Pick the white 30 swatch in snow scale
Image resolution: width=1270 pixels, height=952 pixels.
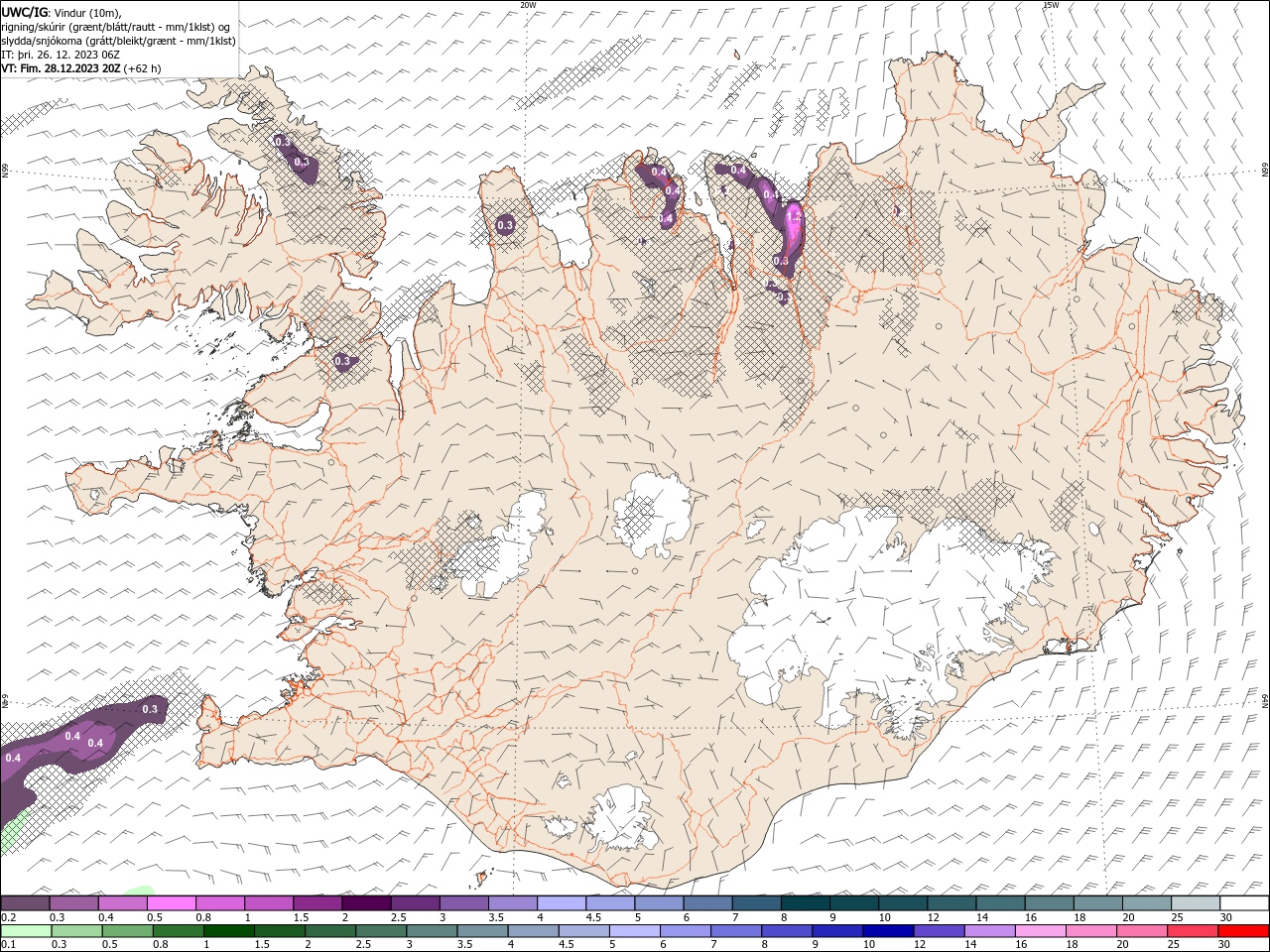[1244, 903]
